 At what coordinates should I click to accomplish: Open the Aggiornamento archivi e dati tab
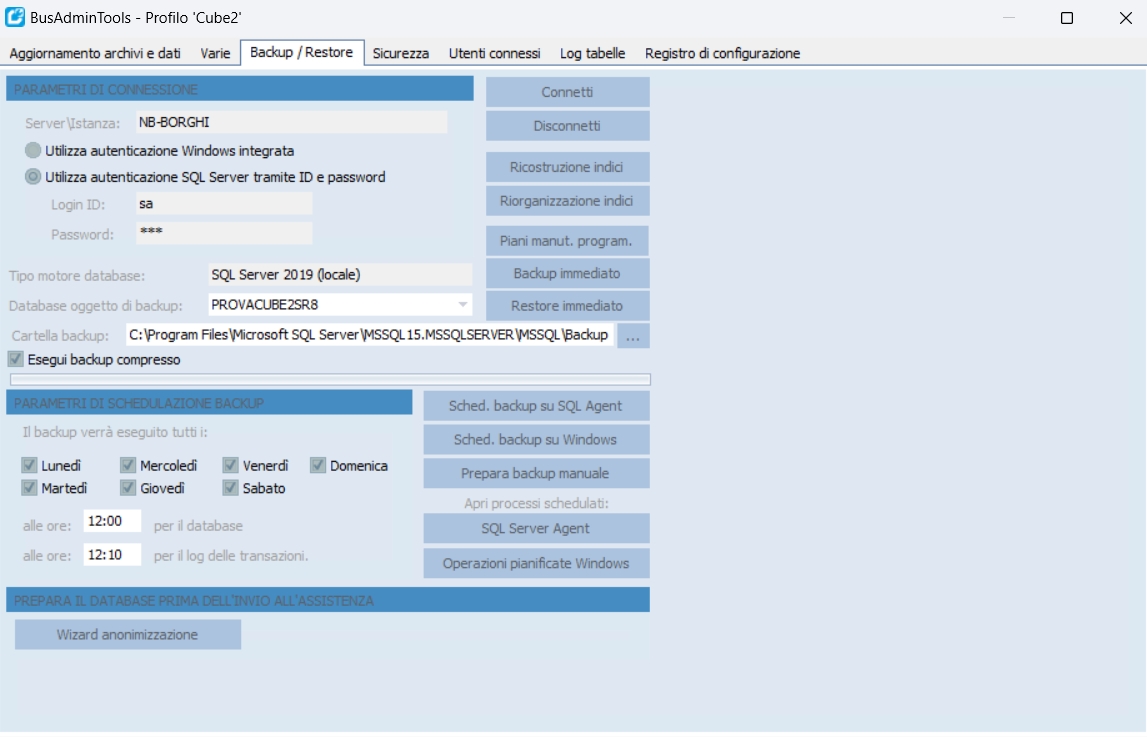[95, 53]
